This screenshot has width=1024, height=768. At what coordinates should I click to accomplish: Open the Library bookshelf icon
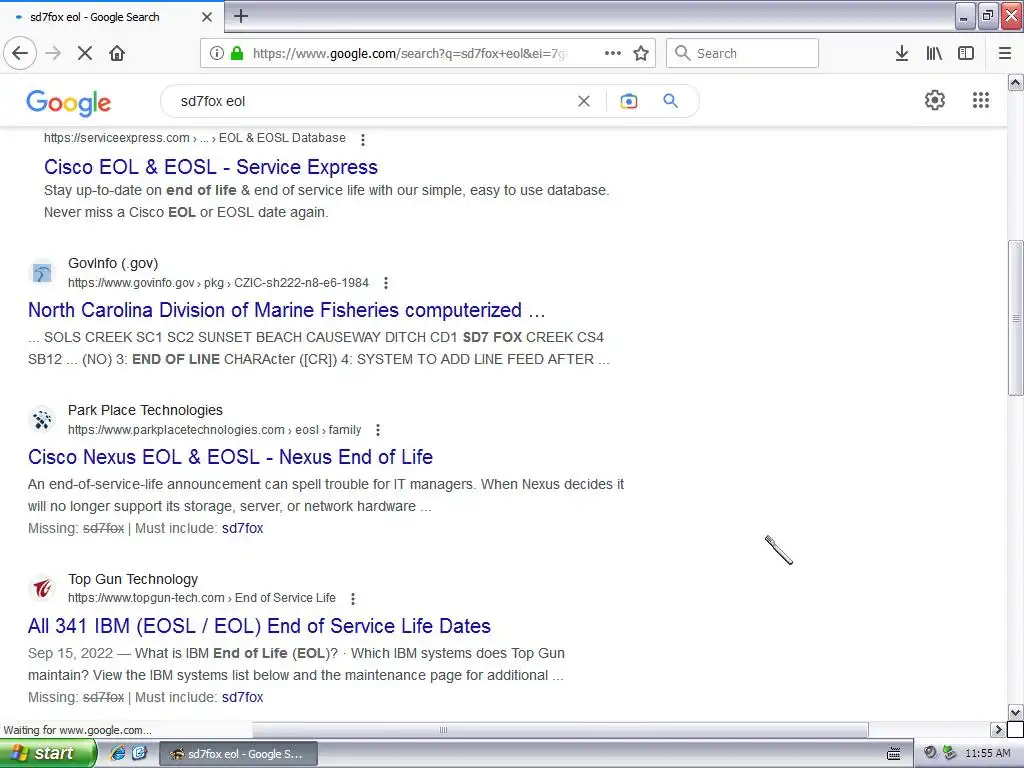934,53
